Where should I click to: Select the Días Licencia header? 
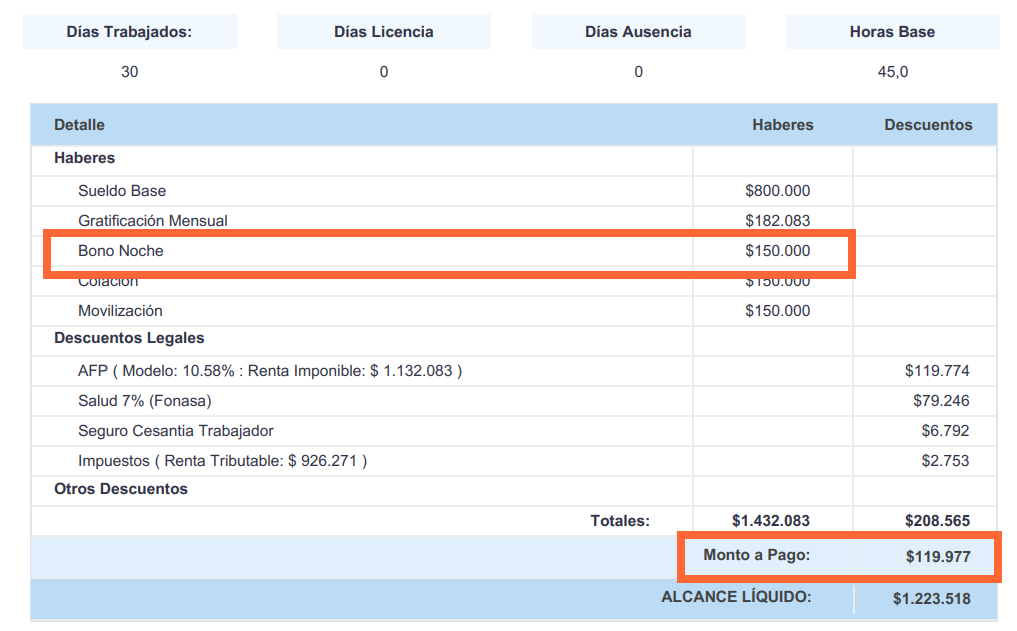pyautogui.click(x=384, y=31)
